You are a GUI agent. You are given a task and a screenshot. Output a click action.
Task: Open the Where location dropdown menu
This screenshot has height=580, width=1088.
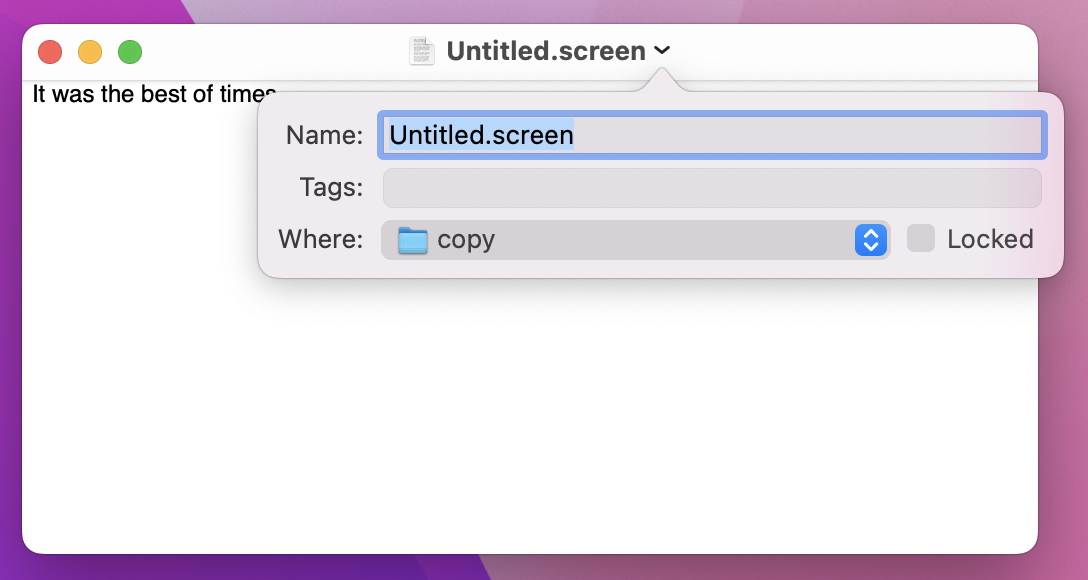[x=635, y=239]
